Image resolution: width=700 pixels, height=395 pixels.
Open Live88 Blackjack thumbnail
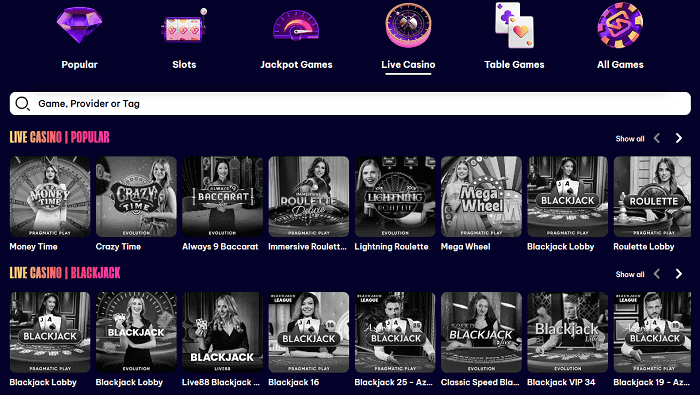pyautogui.click(x=222, y=332)
